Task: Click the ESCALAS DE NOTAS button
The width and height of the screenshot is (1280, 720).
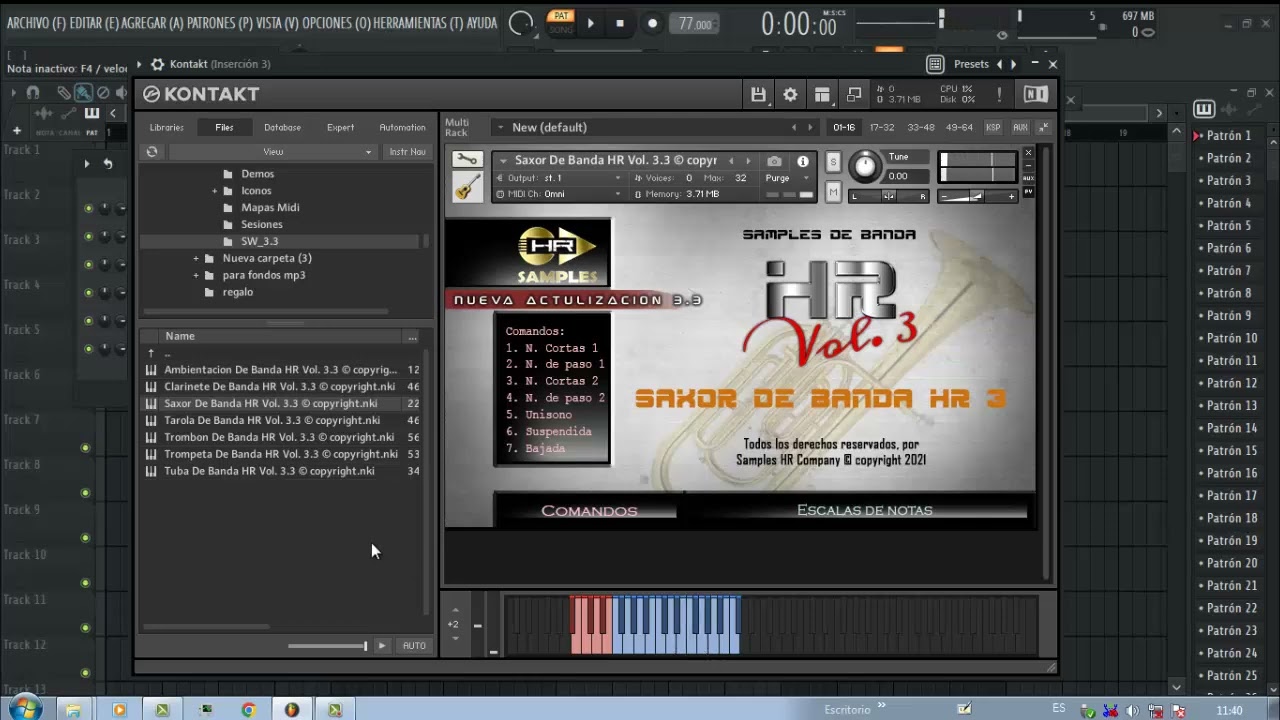Action: coord(864,510)
